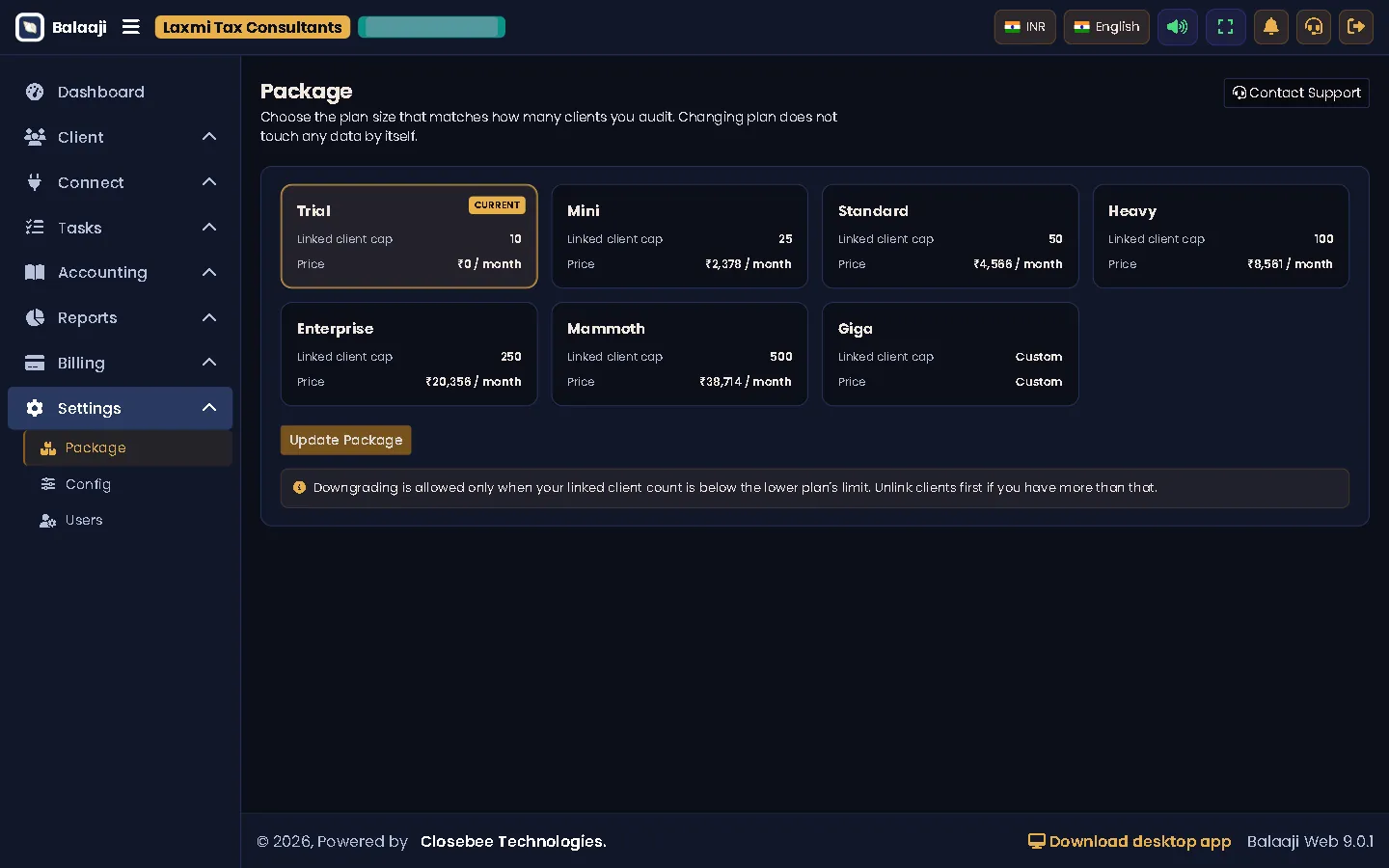1389x868 pixels.
Task: Click the headset support icon in header
Action: point(1314,27)
